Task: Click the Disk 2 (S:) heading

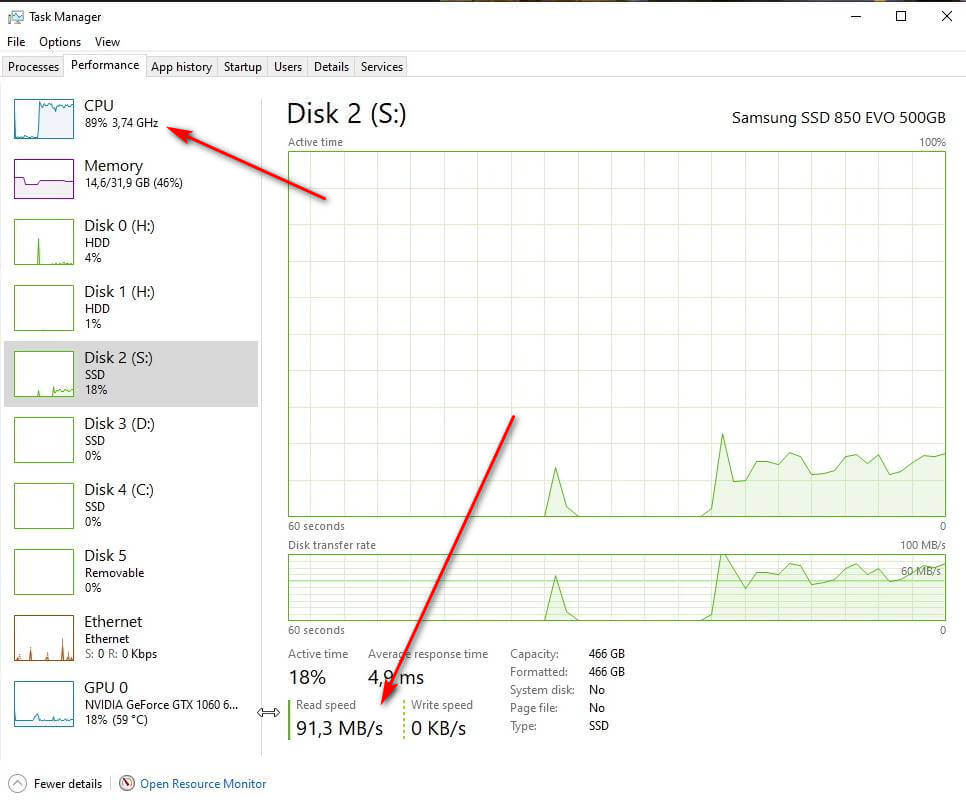Action: coord(346,114)
